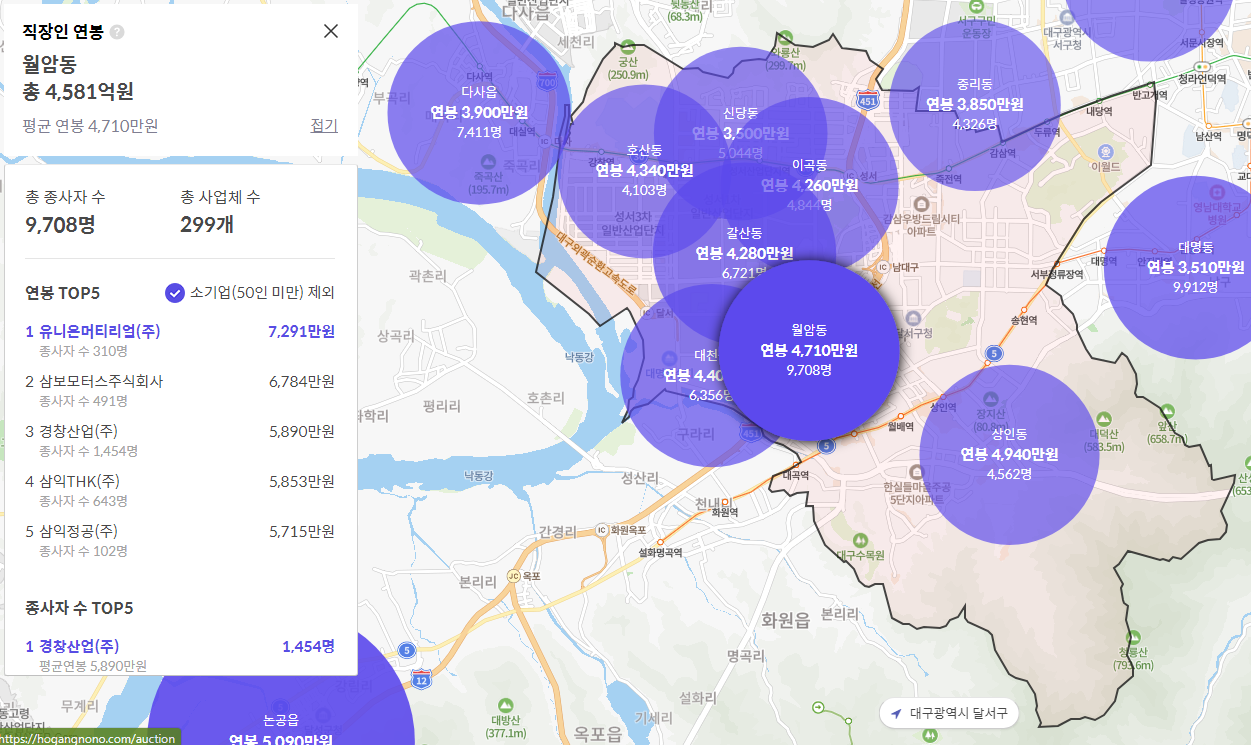Click the 대덕산 mountain icon

pos(1103,418)
